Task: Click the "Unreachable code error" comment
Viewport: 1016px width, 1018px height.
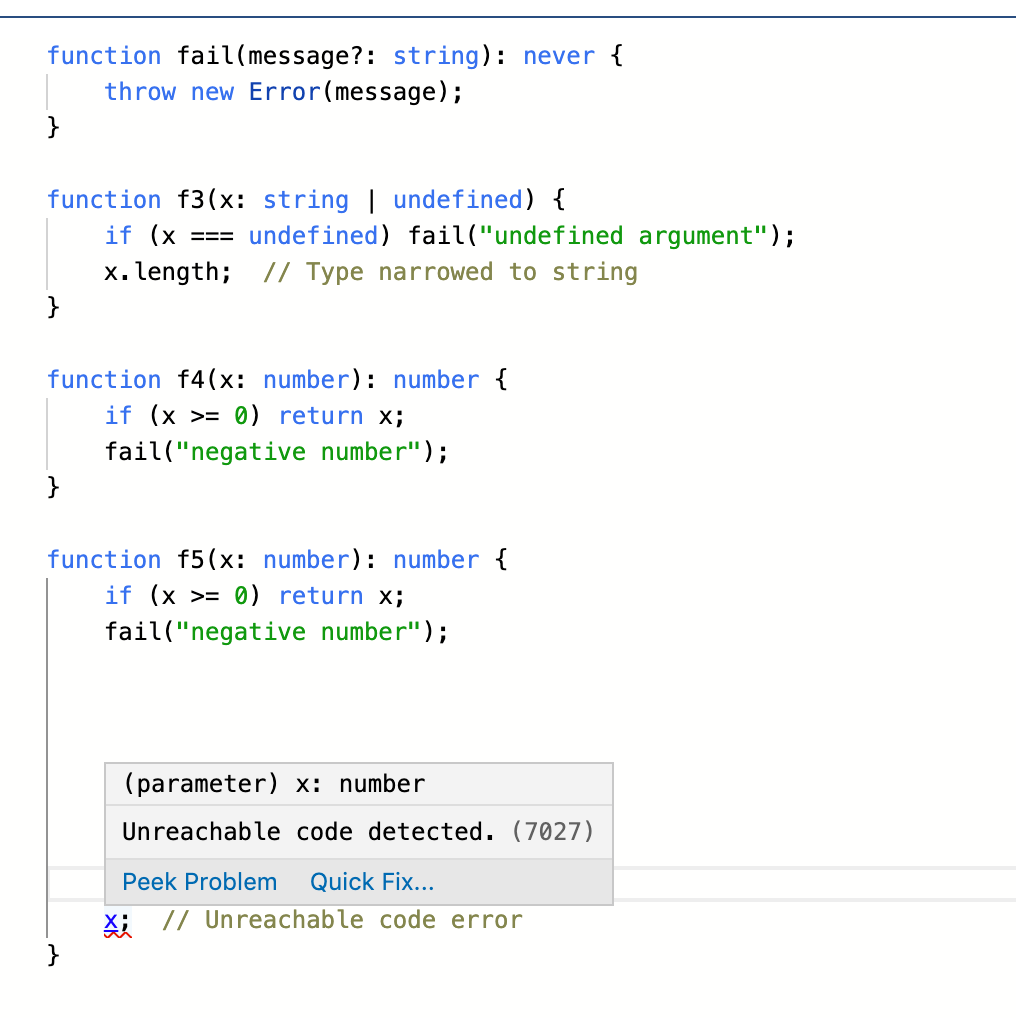Action: (342, 920)
